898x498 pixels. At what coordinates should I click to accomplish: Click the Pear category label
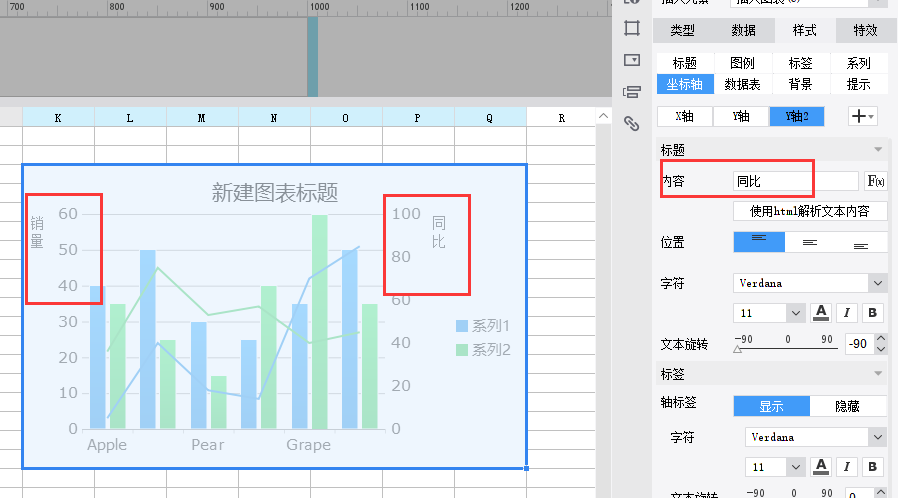point(207,445)
